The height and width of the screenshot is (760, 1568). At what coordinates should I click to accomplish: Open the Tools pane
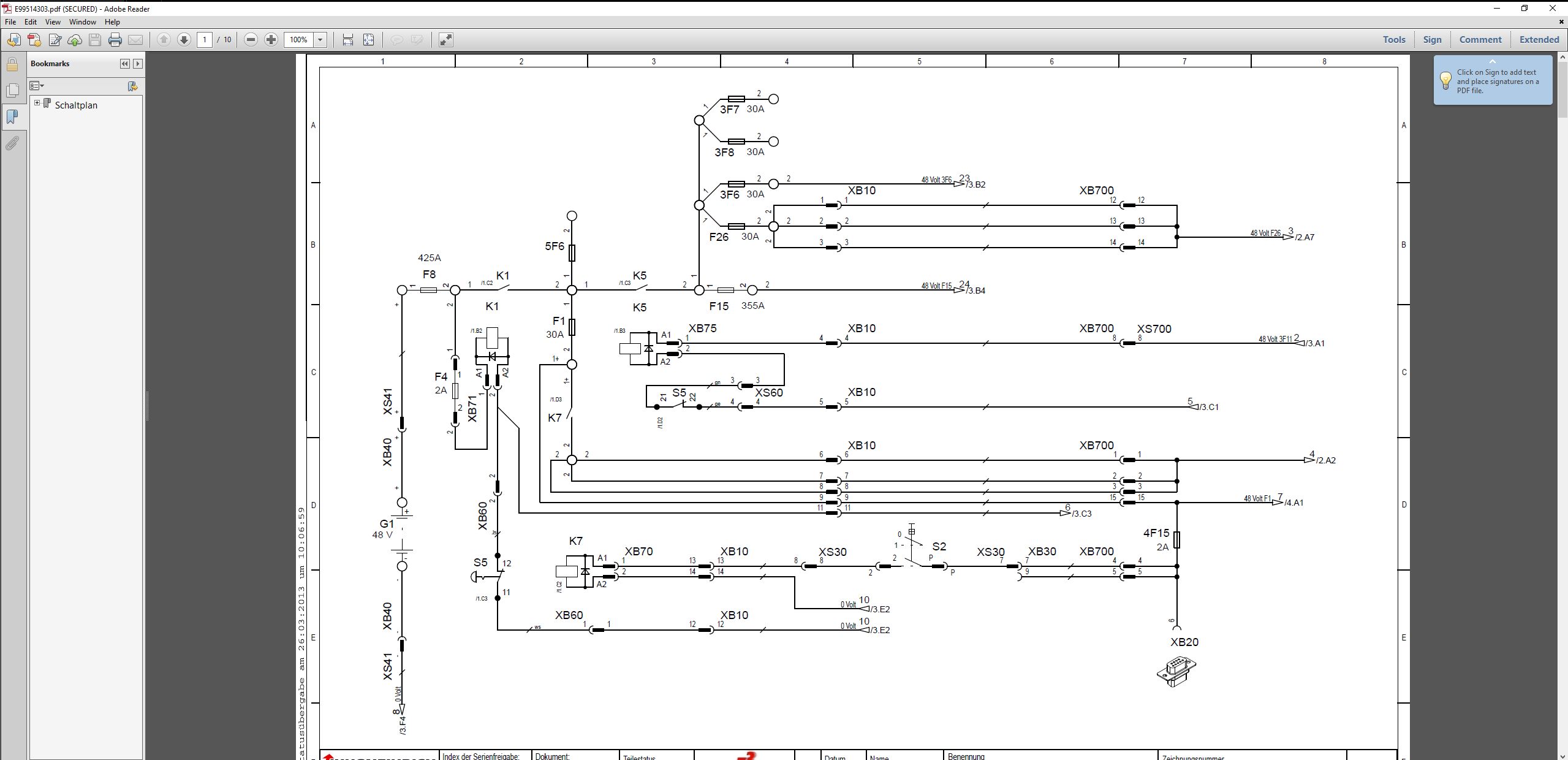pos(1393,40)
